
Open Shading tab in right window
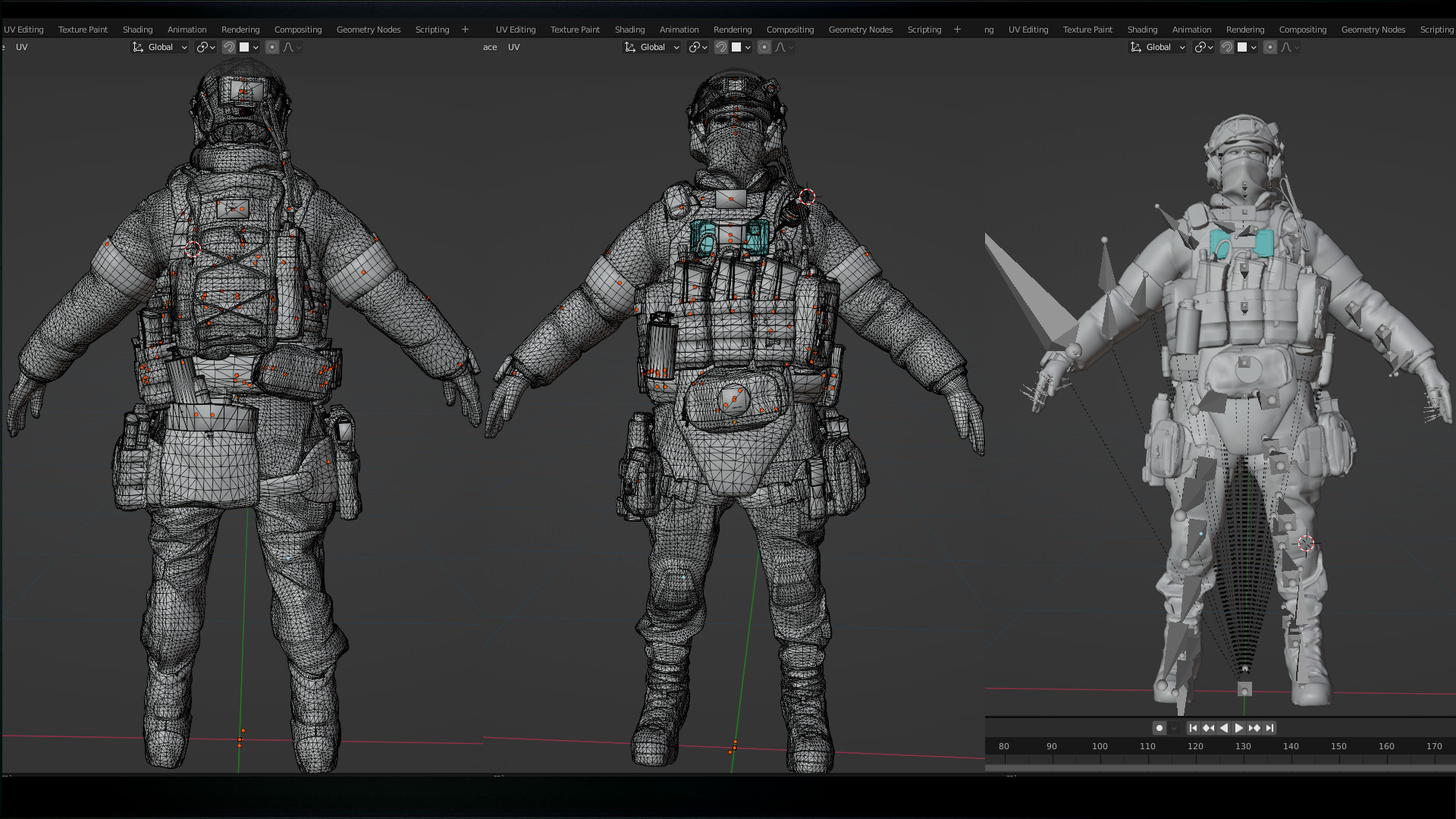(1142, 30)
